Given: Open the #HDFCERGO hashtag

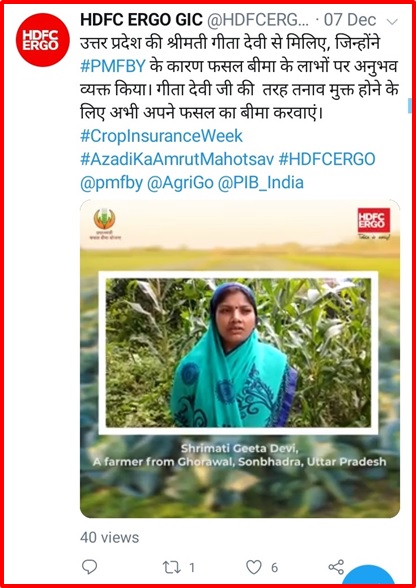Looking at the screenshot, I should point(327,159).
